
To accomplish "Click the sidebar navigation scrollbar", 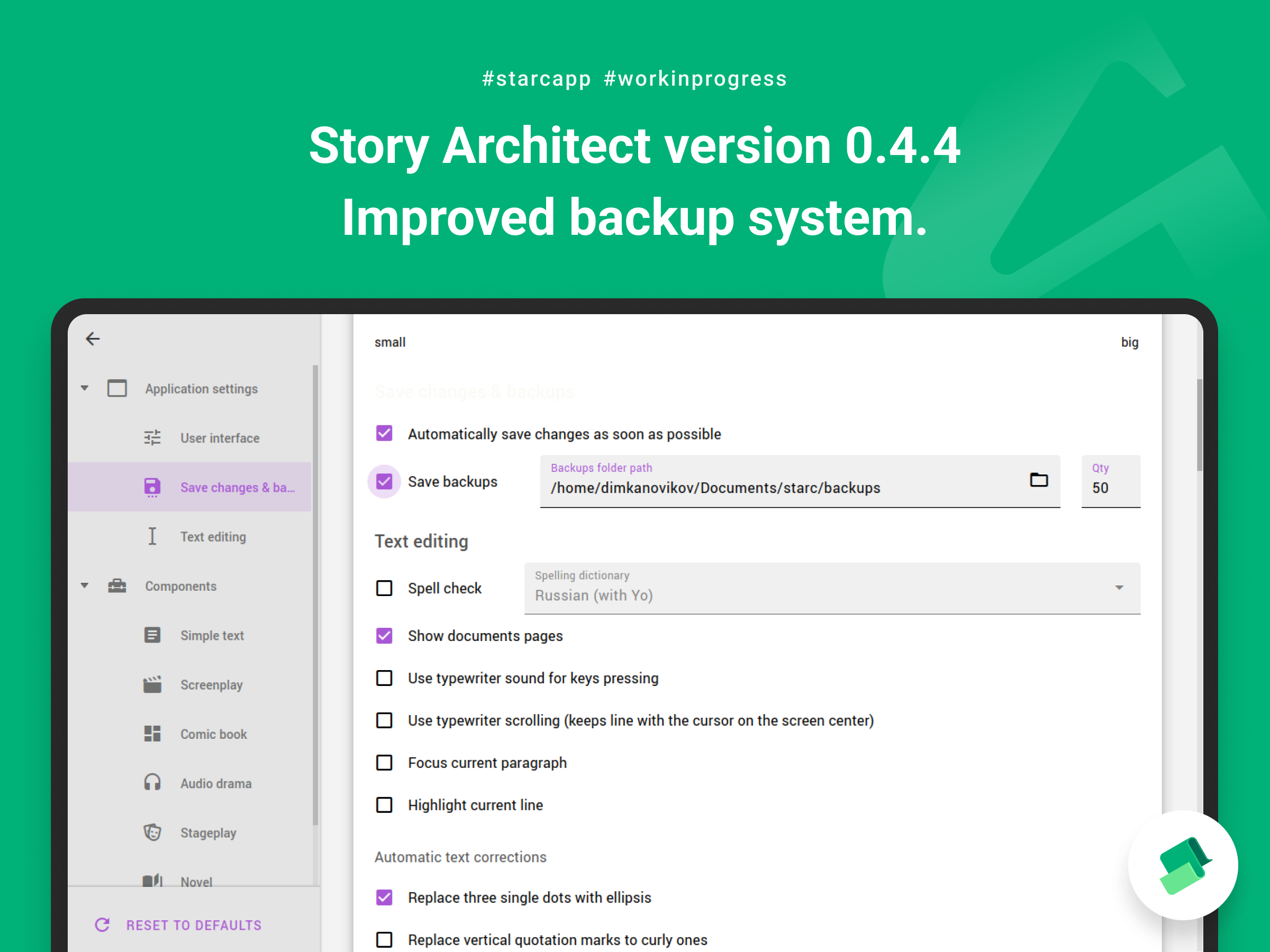I will [x=315, y=594].
